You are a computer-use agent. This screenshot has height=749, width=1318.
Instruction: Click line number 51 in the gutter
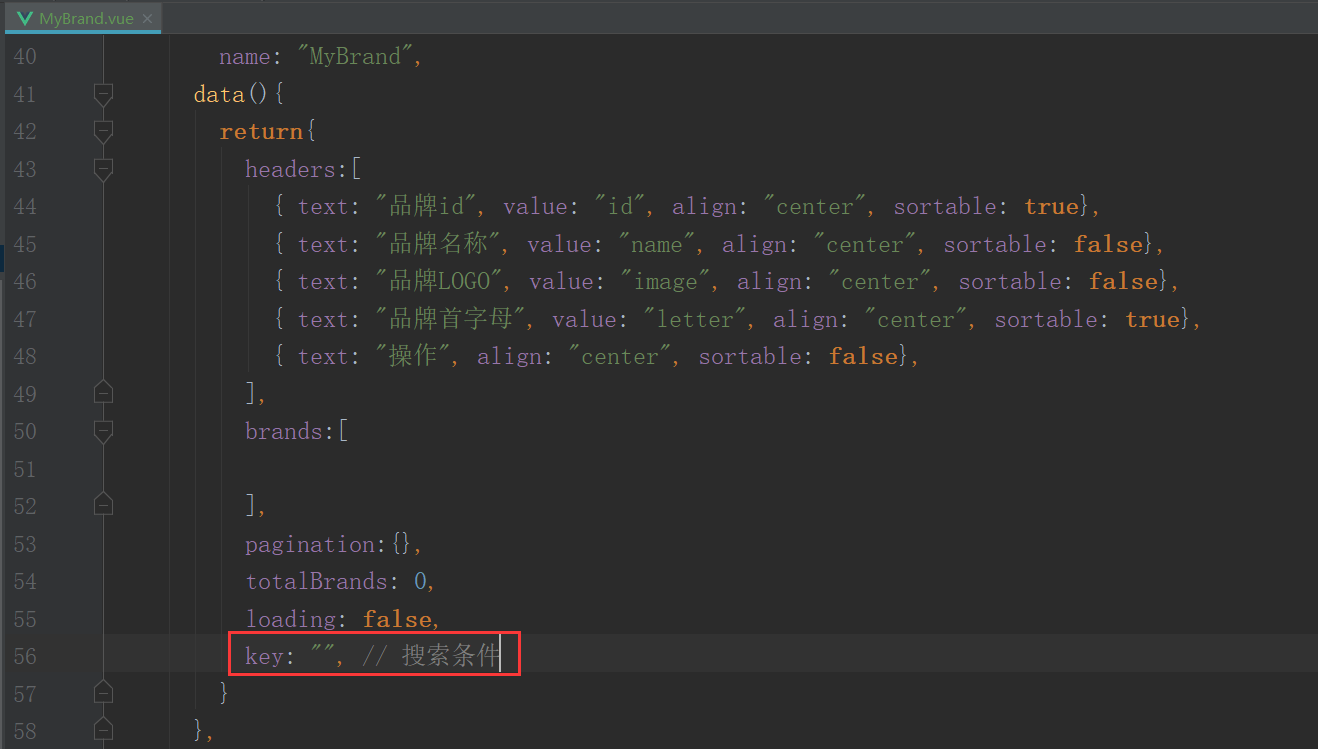[x=25, y=469]
